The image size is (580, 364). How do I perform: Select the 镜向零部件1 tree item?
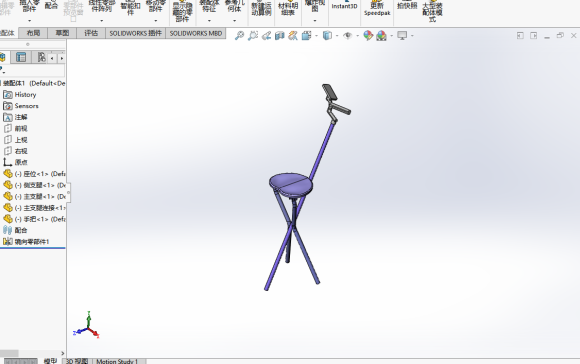(x=26, y=242)
